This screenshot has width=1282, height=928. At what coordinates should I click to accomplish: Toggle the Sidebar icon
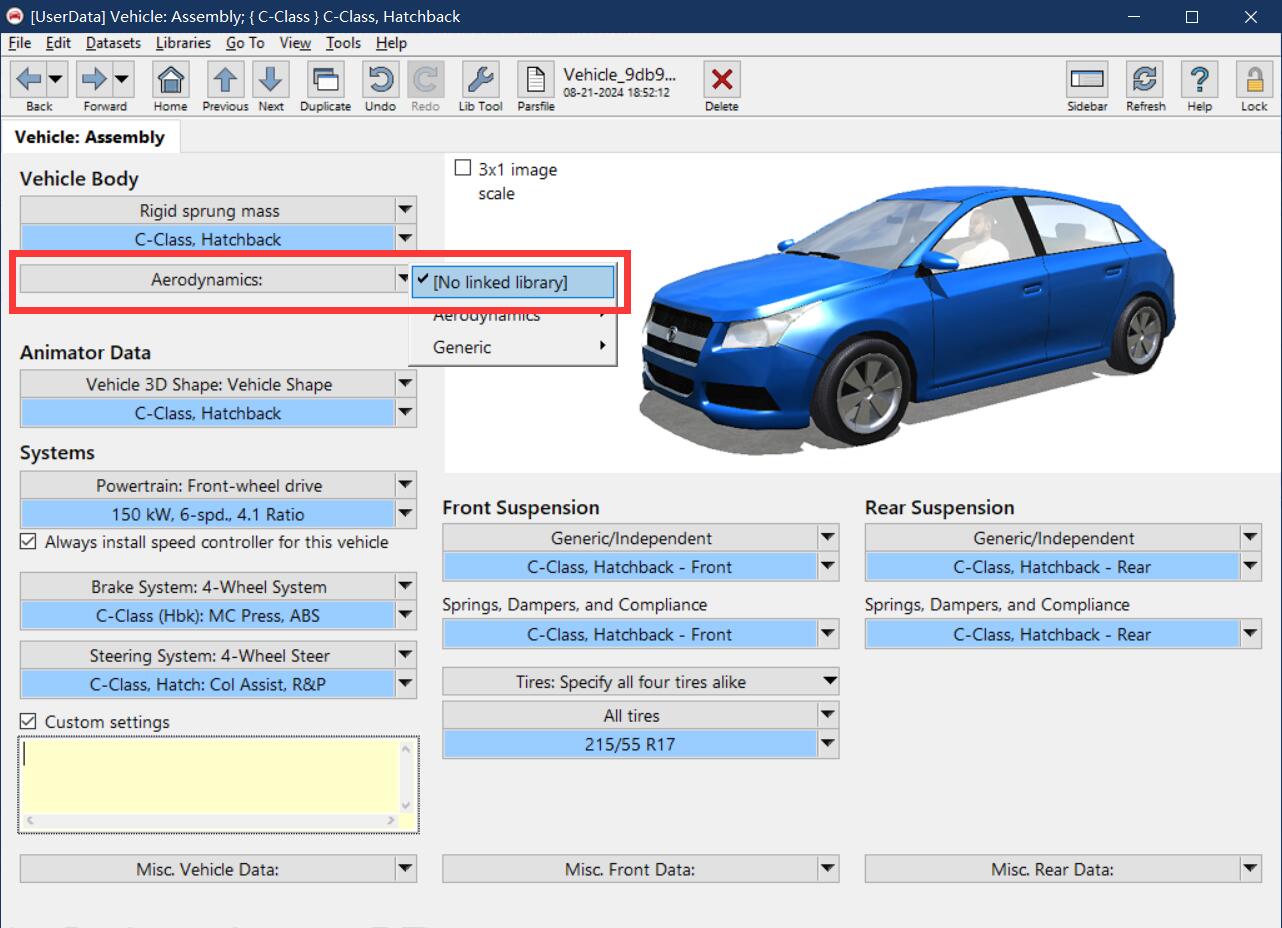coord(1087,79)
